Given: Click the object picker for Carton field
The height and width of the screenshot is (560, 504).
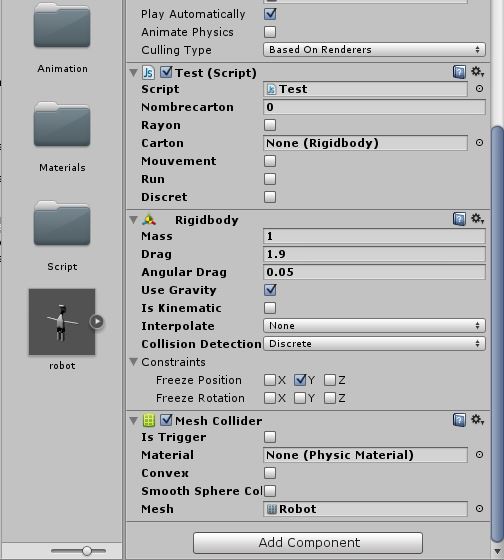Looking at the screenshot, I should tap(479, 142).
